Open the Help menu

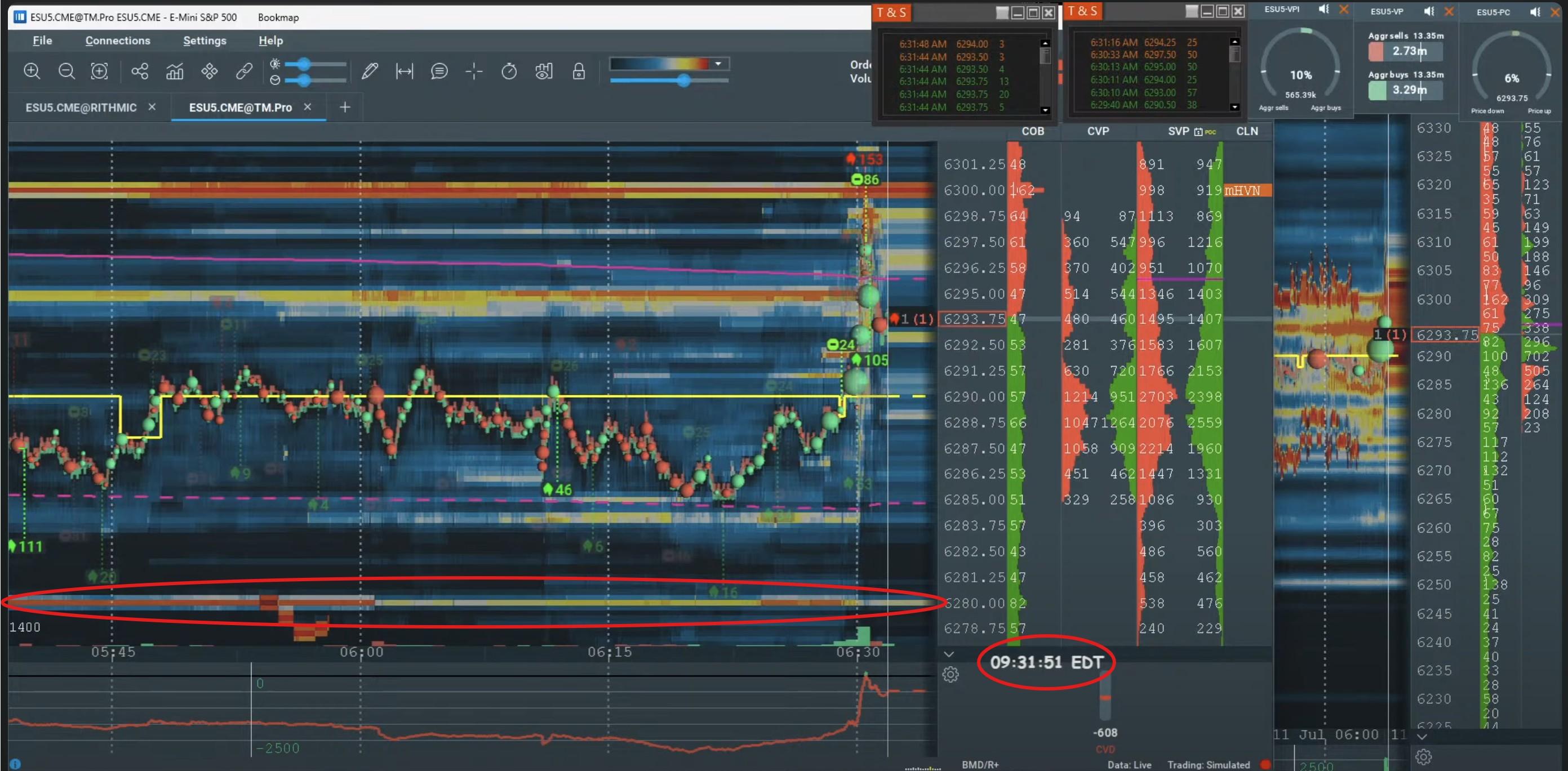pos(270,40)
